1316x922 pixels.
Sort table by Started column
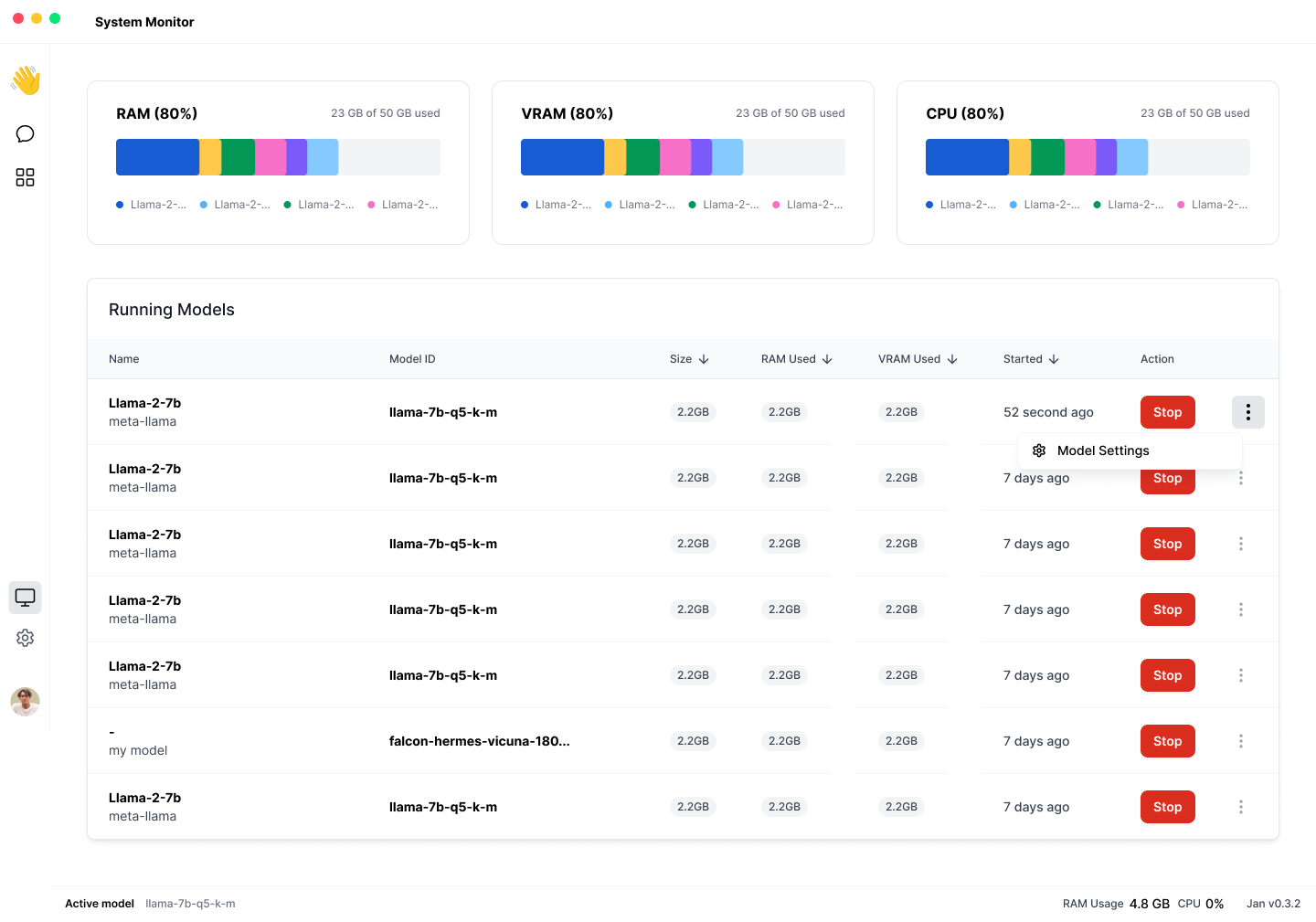click(x=1031, y=359)
